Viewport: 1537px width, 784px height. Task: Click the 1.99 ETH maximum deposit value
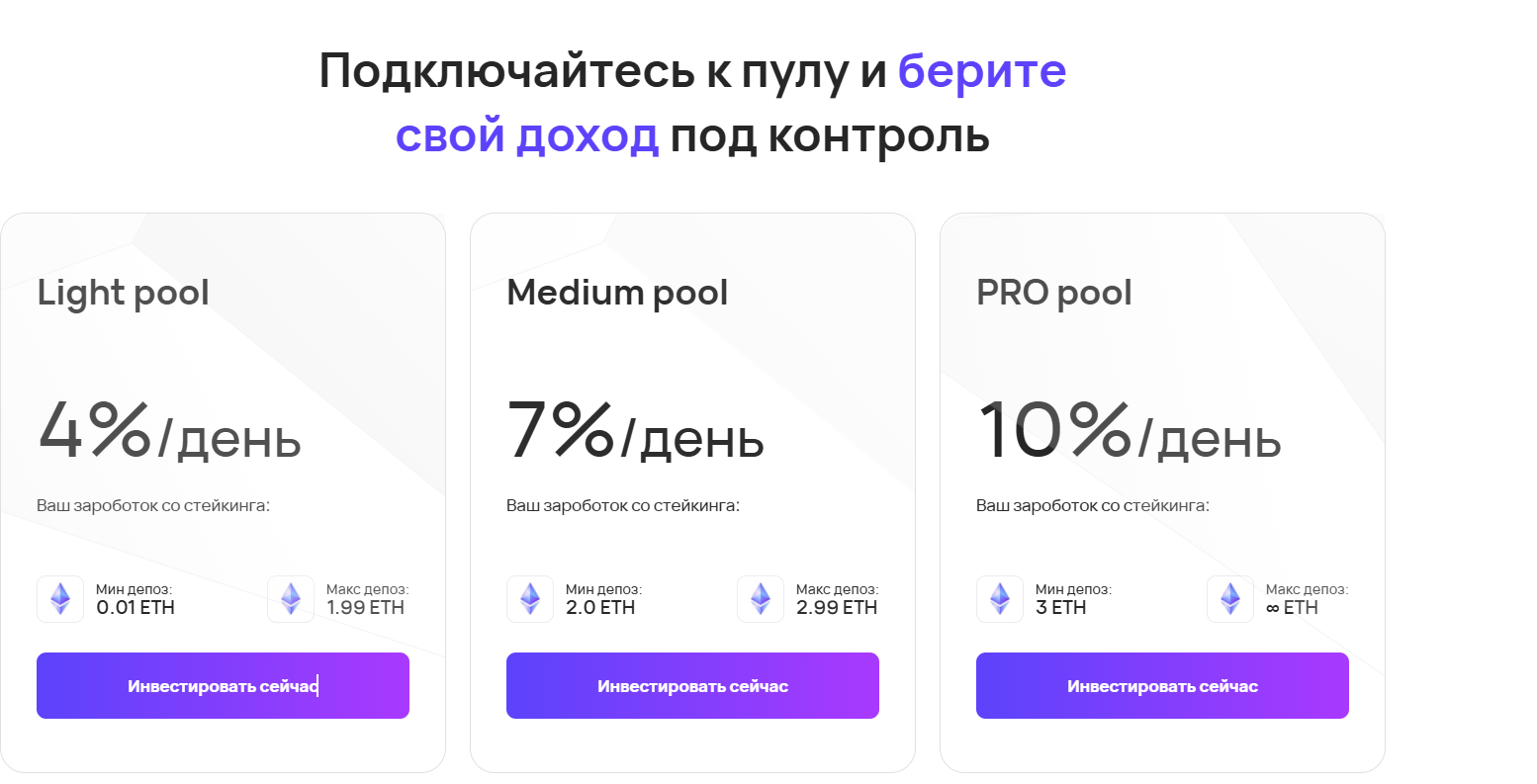click(365, 608)
